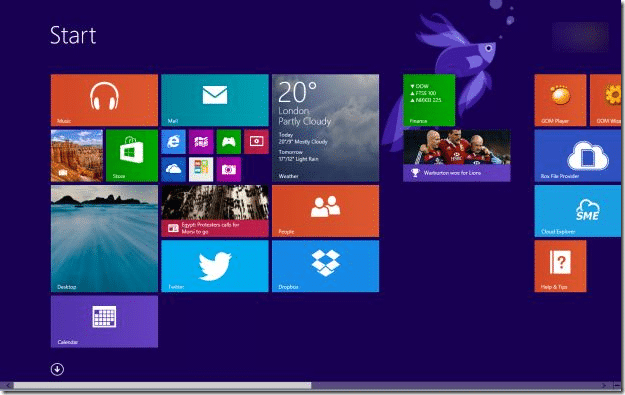This screenshot has width=625, height=395.
Task: Open the purple Maps small tile
Action: pos(201,141)
